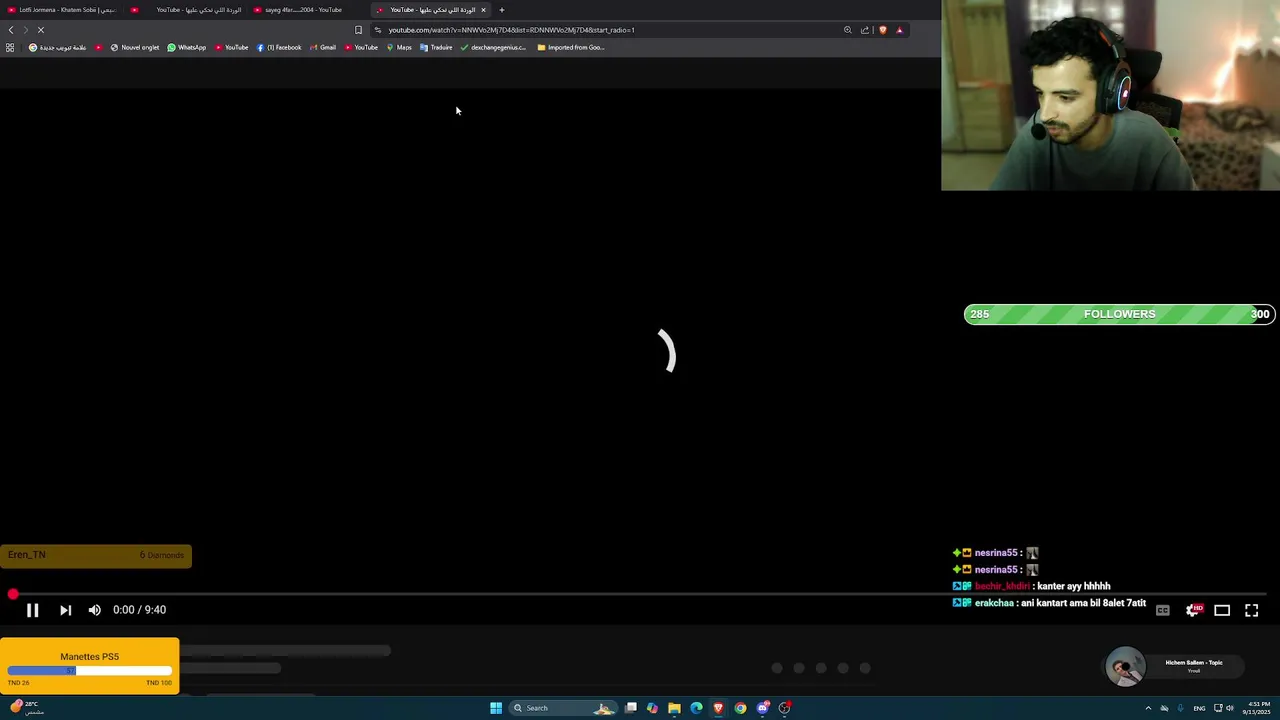Open the Facebook bookmark
Screen dimensions: 1280x720
pyautogui.click(x=279, y=47)
